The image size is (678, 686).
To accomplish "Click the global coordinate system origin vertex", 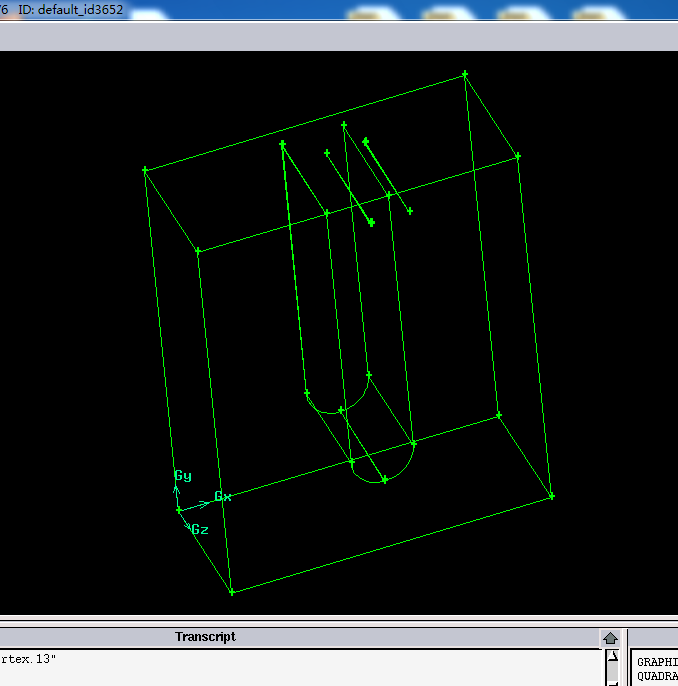I will click(179, 510).
